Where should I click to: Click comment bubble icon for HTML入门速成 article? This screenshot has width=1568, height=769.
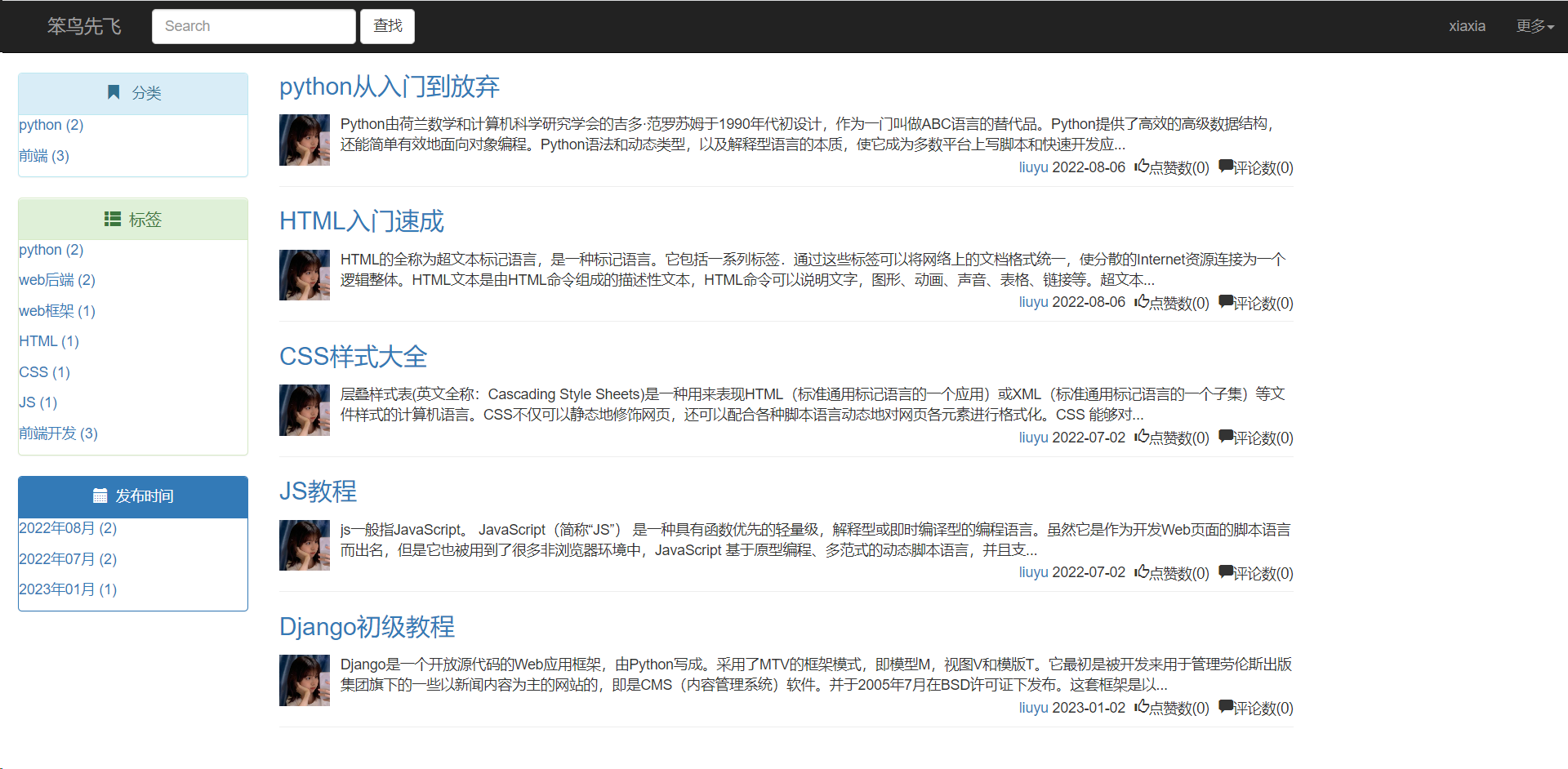point(1226,301)
